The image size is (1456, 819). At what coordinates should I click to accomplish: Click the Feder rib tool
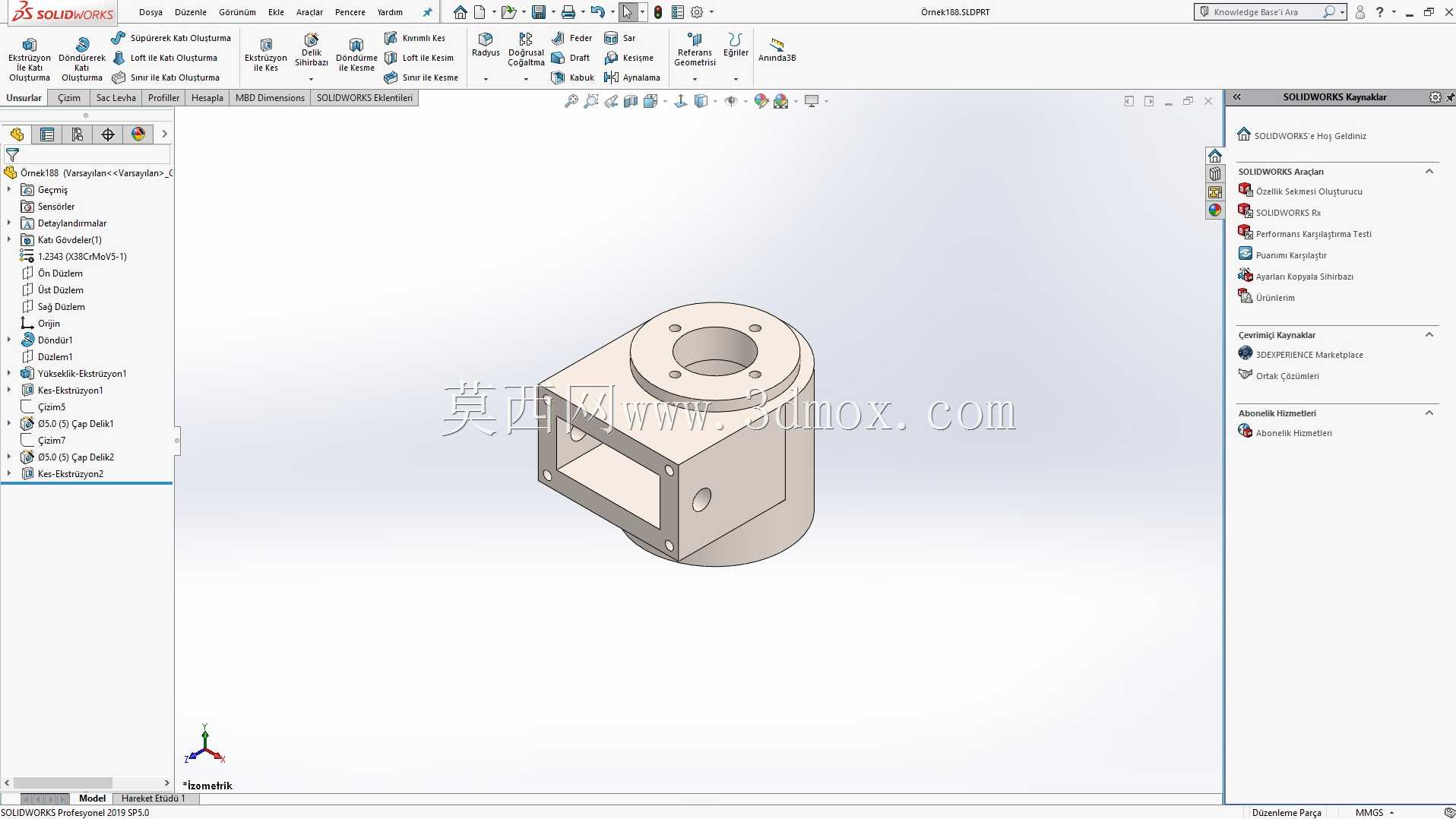[x=571, y=38]
